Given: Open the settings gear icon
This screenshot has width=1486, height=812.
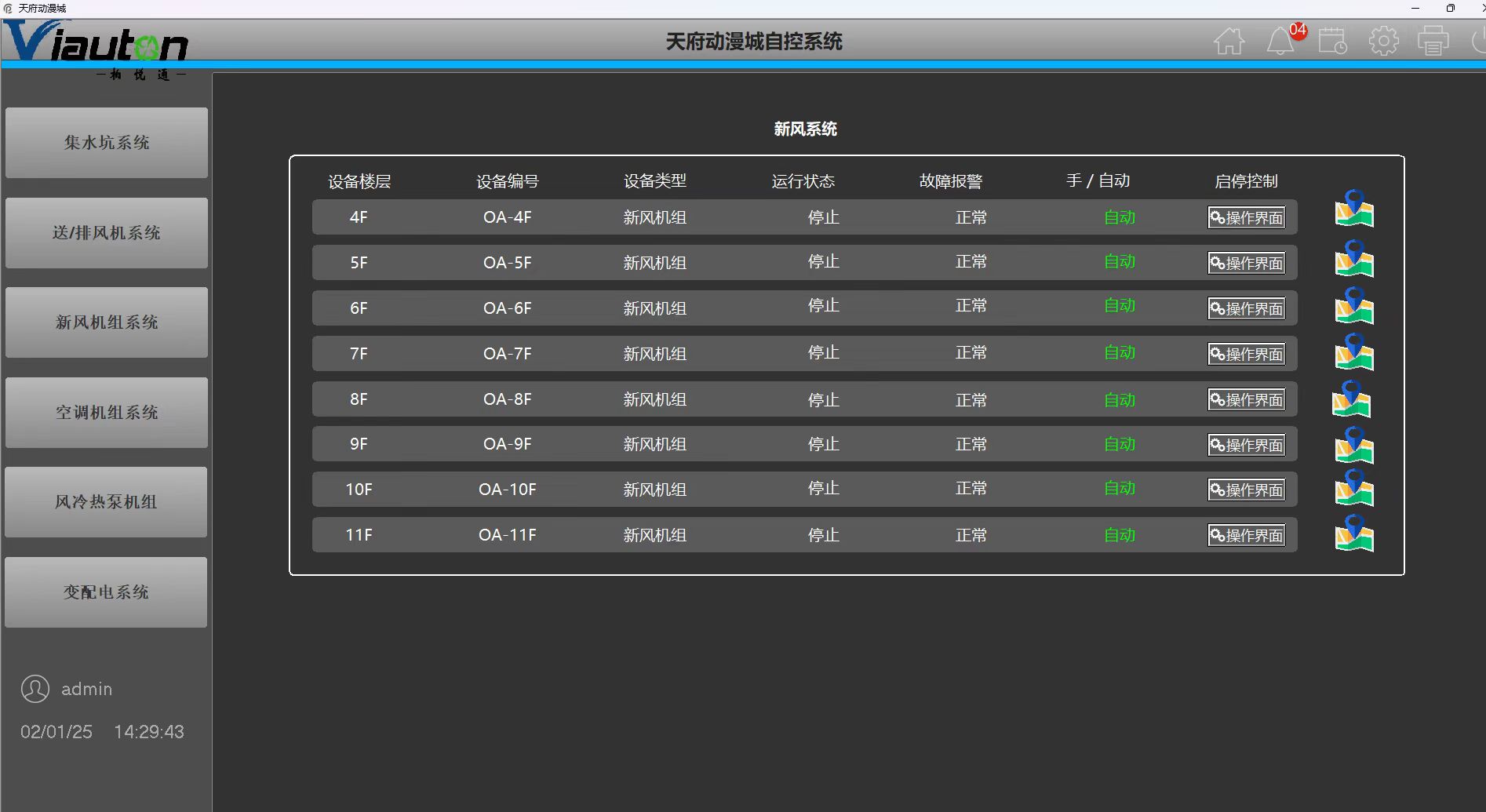Looking at the screenshot, I should (1383, 41).
